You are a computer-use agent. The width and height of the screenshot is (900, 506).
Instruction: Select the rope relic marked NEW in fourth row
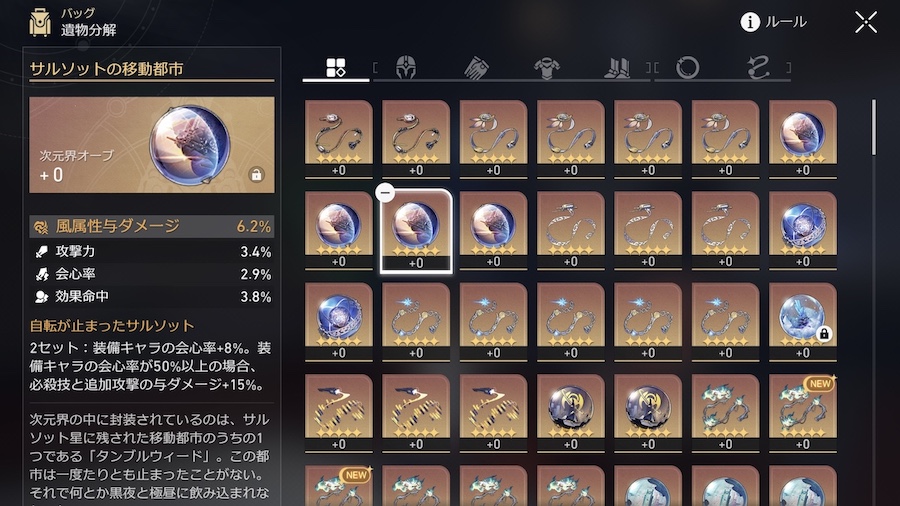click(802, 412)
